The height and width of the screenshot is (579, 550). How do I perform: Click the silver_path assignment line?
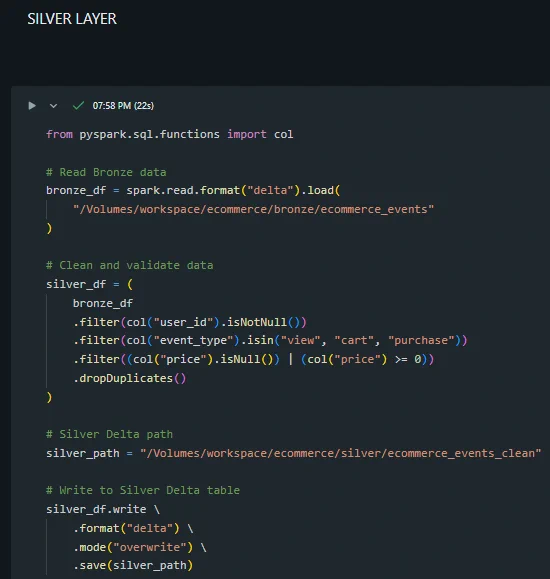pyautogui.click(x=294, y=453)
